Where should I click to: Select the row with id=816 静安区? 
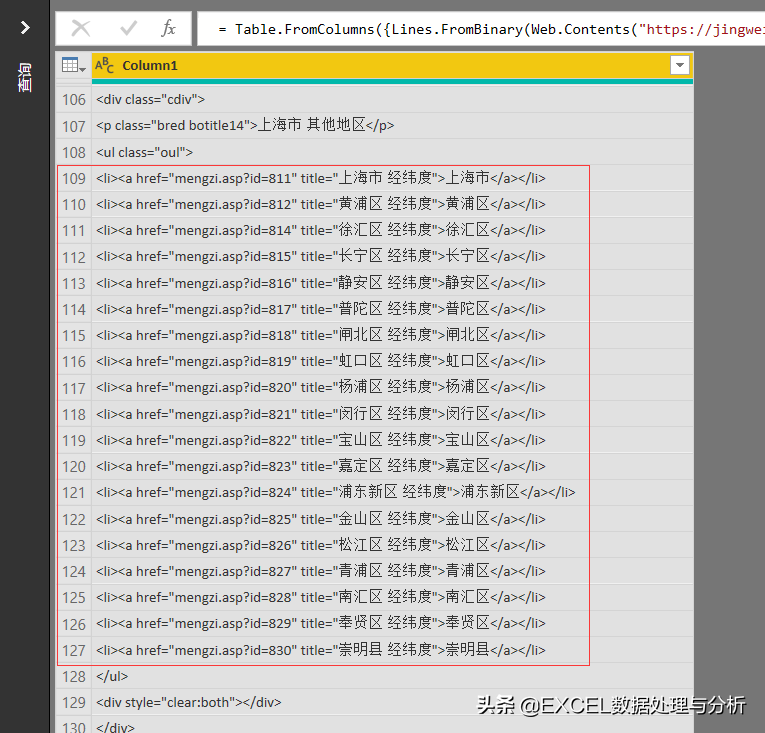click(392, 283)
